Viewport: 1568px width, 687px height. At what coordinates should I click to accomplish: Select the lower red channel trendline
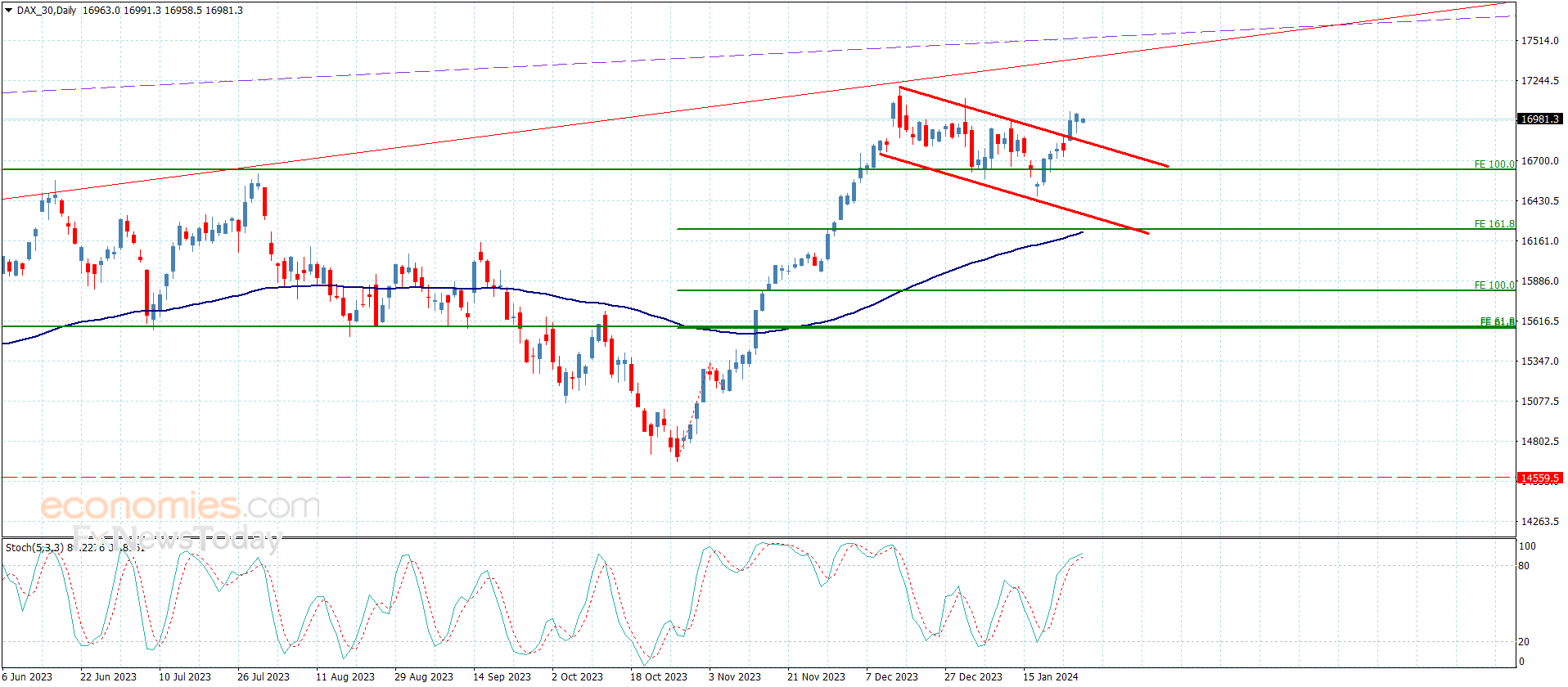pos(1014,194)
